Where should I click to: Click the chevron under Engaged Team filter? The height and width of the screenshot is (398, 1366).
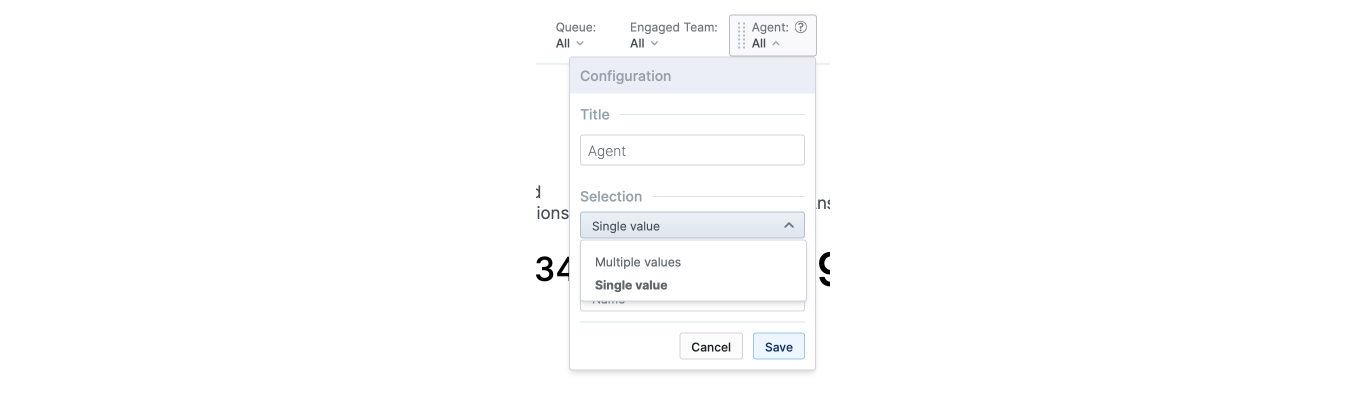tap(654, 44)
